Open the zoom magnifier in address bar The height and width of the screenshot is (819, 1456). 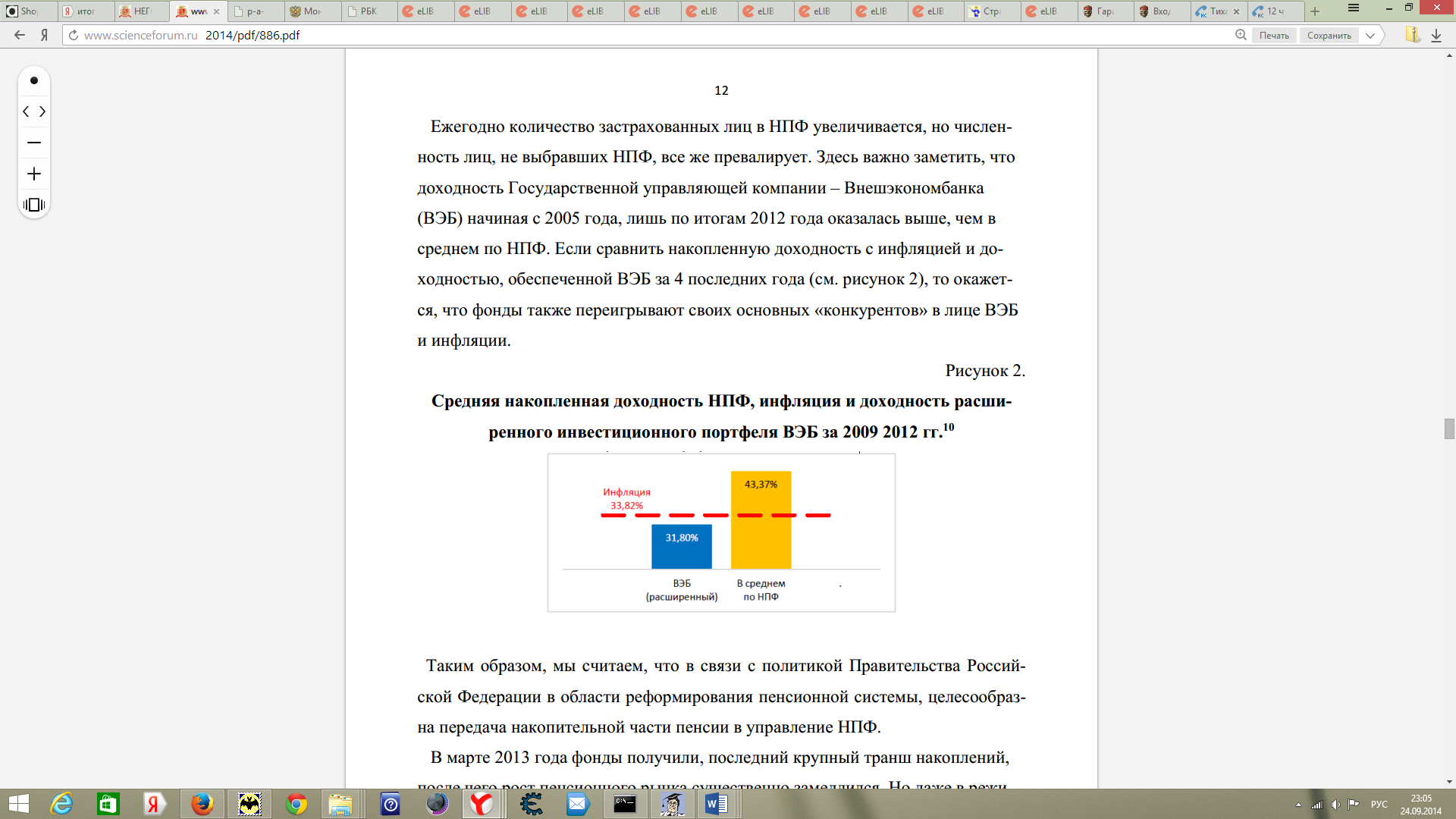tap(1241, 35)
